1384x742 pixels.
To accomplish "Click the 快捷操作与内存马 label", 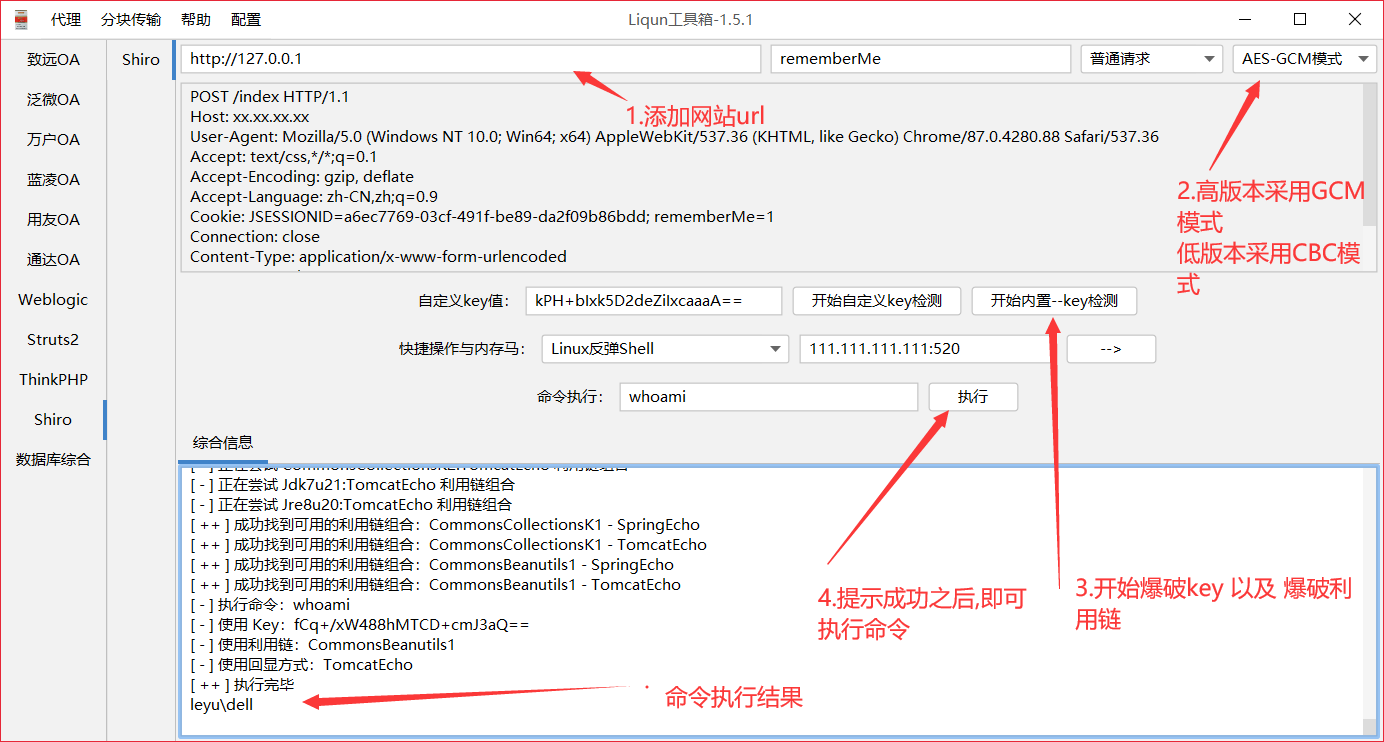I will click(x=464, y=349).
